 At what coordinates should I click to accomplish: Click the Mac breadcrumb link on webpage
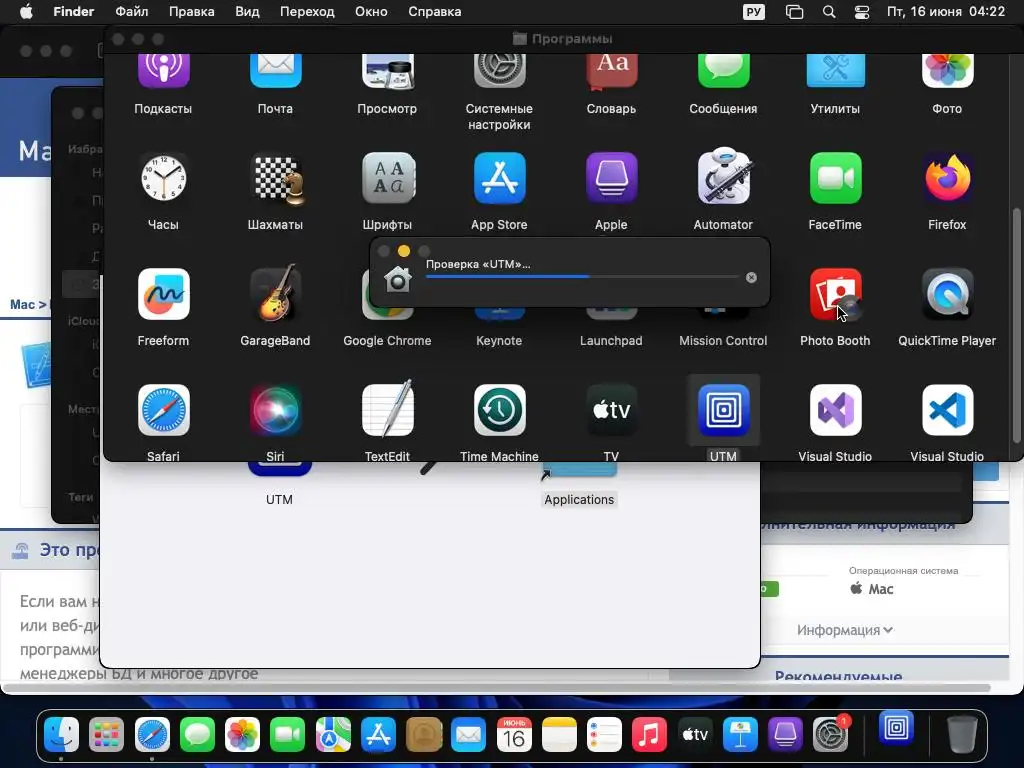pyautogui.click(x=22, y=304)
